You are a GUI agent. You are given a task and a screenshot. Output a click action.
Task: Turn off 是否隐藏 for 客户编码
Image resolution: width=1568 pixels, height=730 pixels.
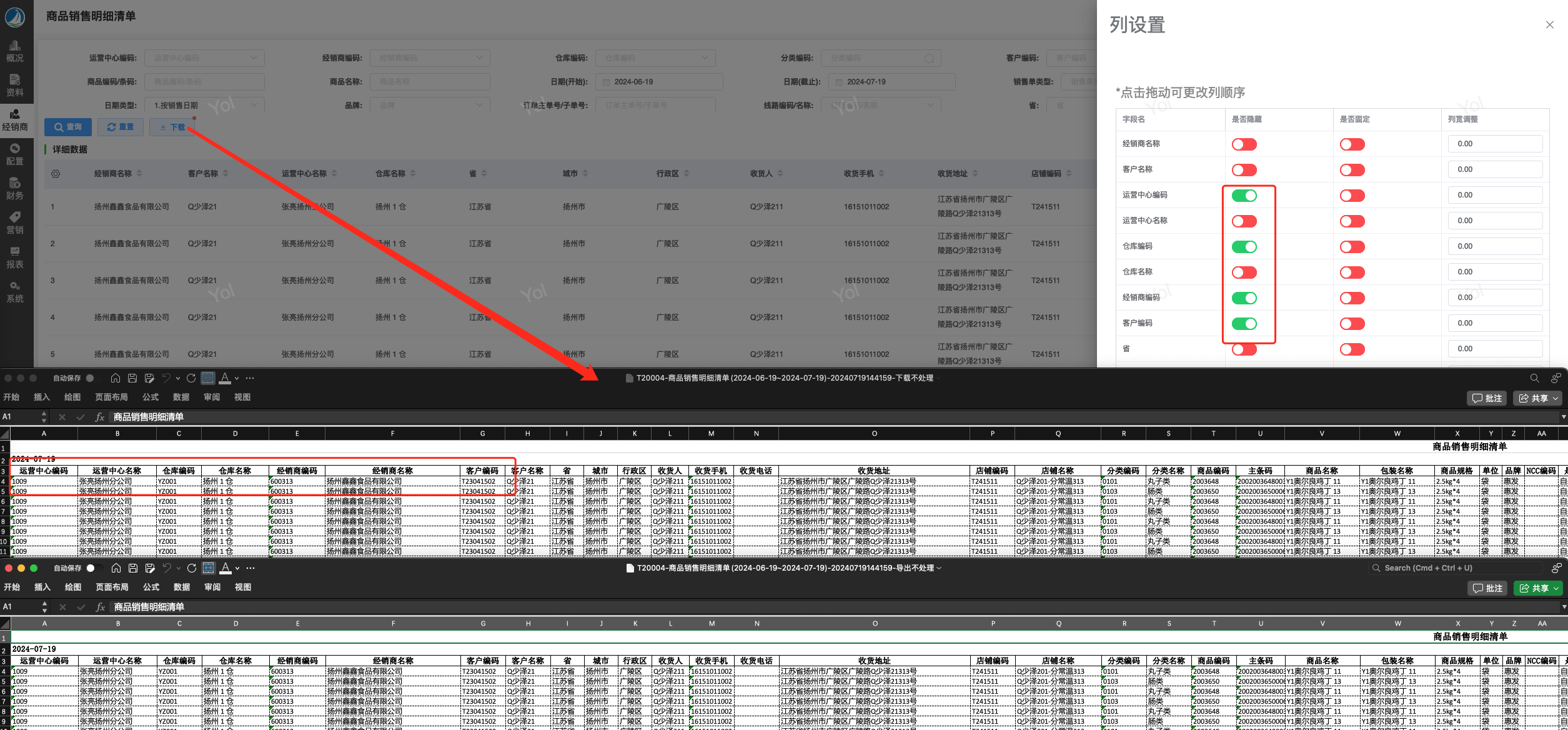[1244, 324]
